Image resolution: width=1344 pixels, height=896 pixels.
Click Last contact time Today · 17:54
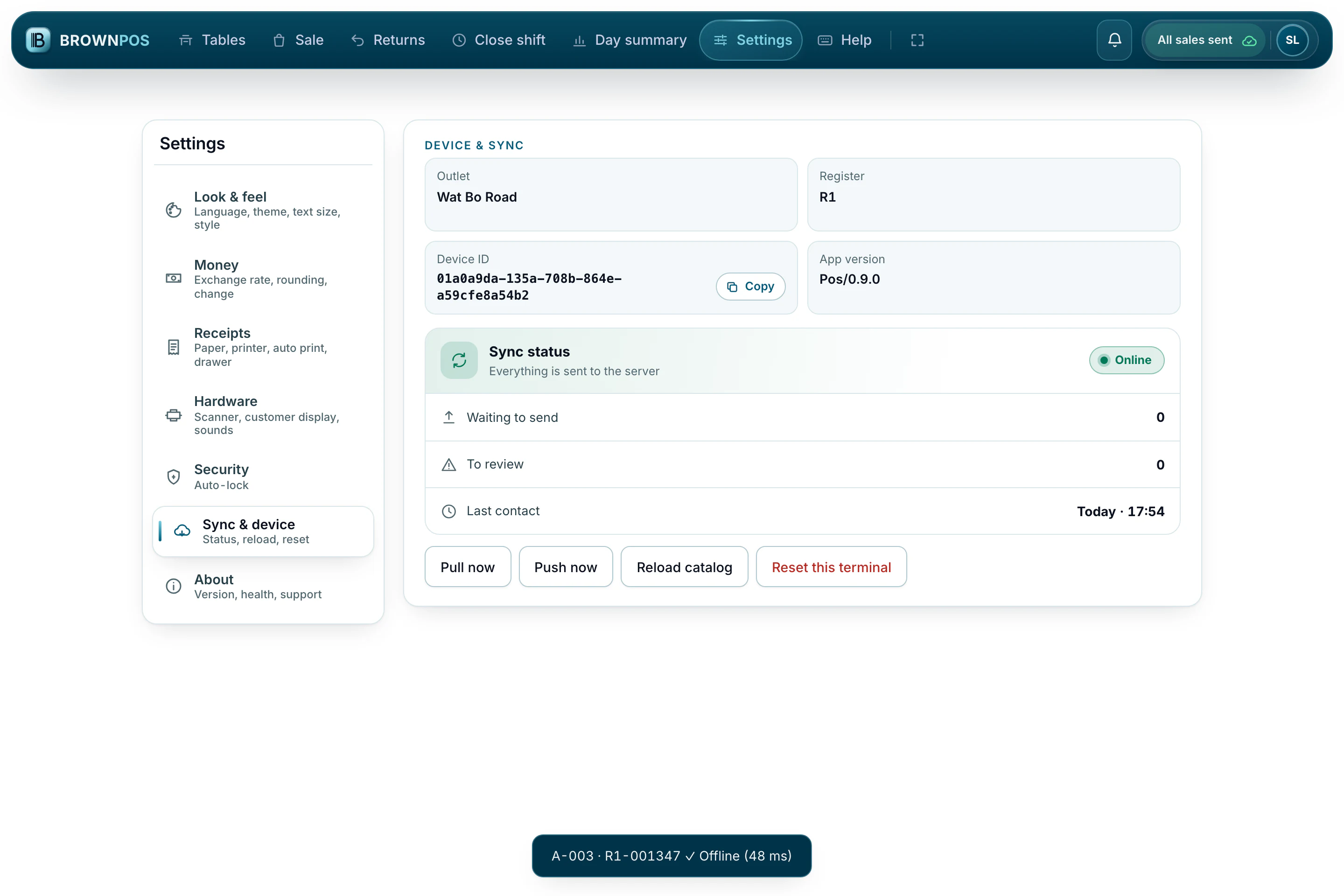coord(1120,511)
